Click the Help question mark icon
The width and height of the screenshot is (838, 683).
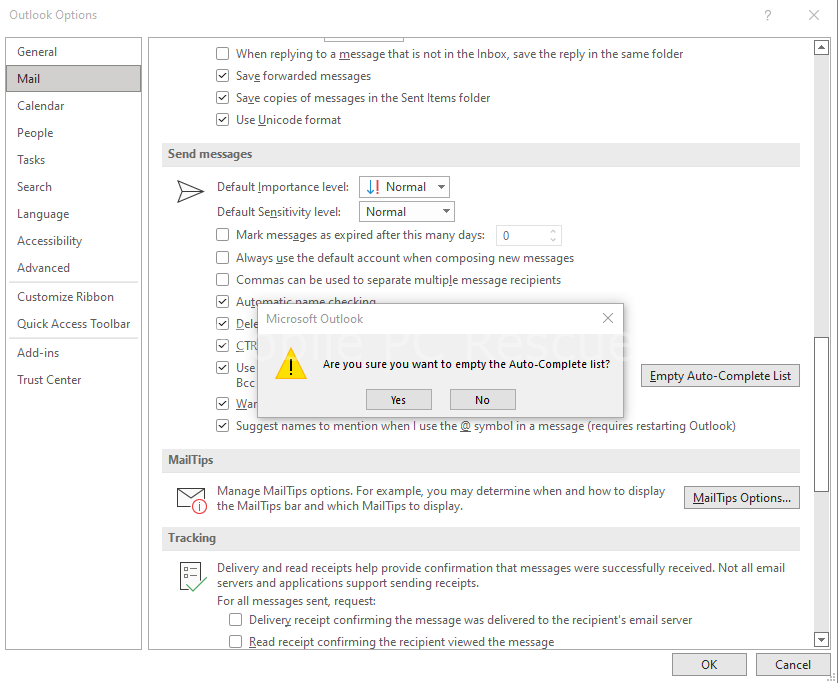768,15
